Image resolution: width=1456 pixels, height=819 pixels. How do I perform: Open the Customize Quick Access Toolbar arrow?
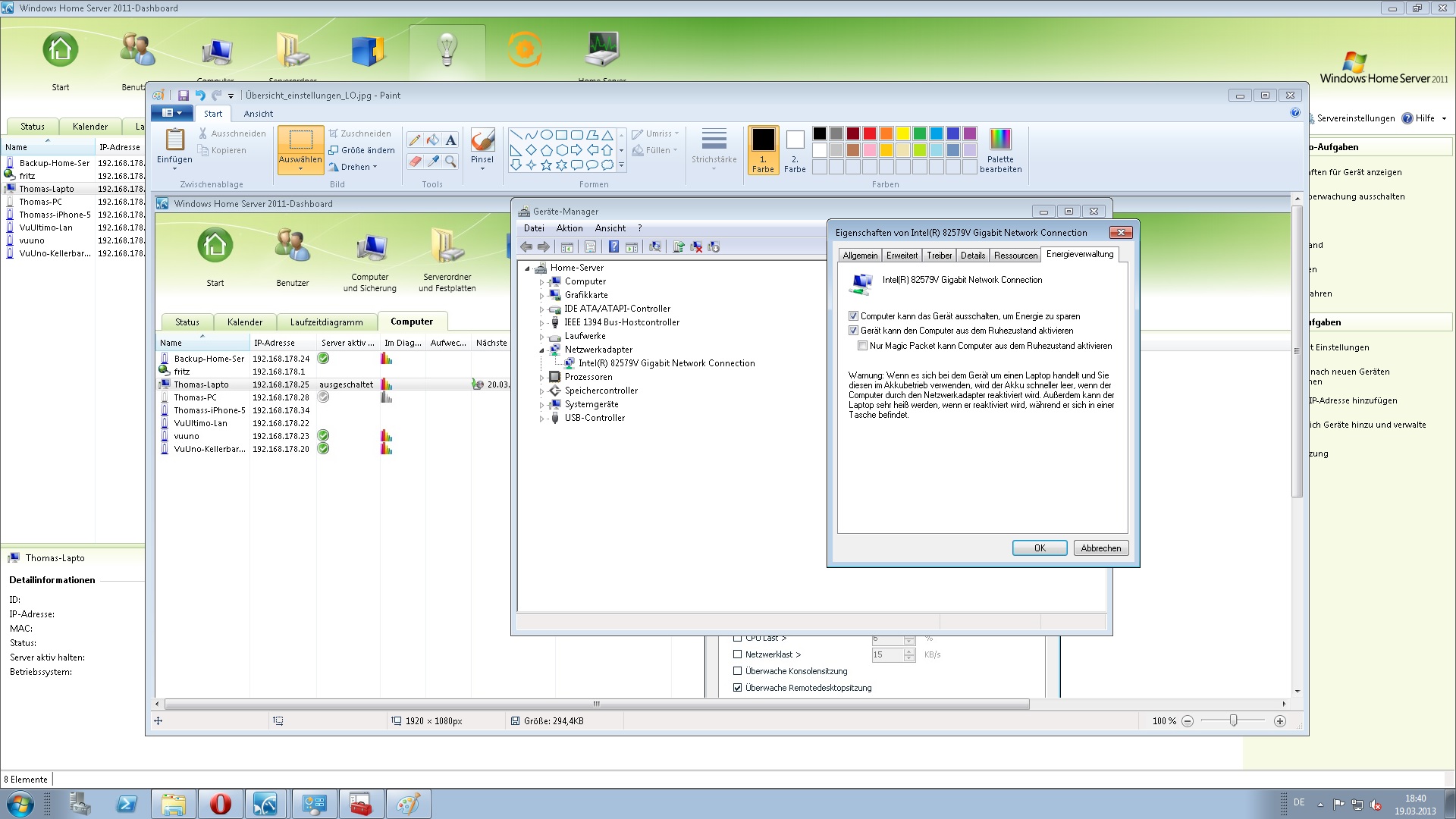tap(231, 96)
